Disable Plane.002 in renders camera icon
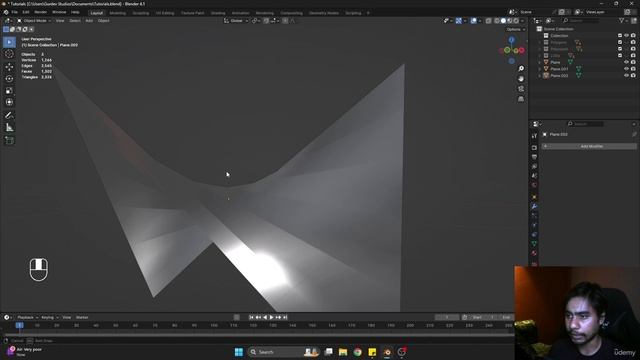Viewport: 640px width, 360px height. tap(633, 76)
